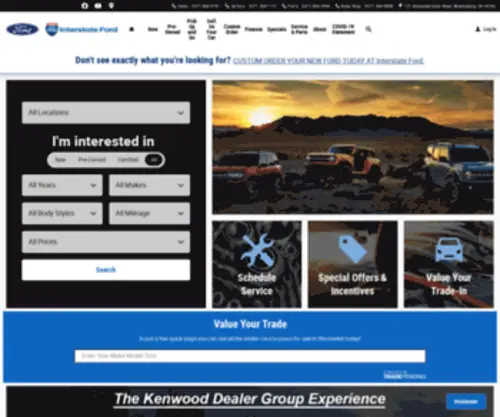This screenshot has height=417, width=500.
Task: Open the Specials menu item
Action: point(277,29)
